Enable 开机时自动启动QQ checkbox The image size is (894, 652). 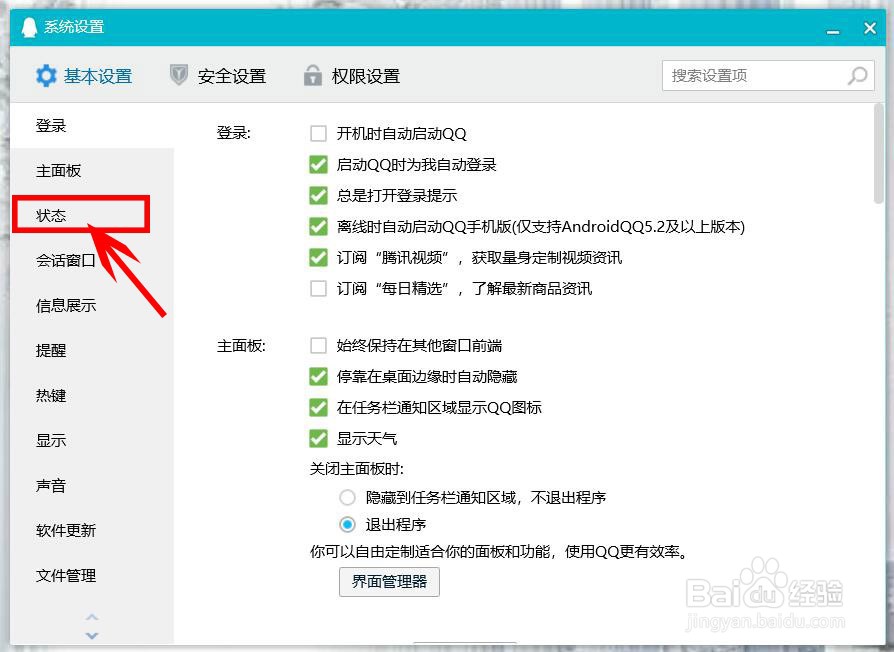318,133
